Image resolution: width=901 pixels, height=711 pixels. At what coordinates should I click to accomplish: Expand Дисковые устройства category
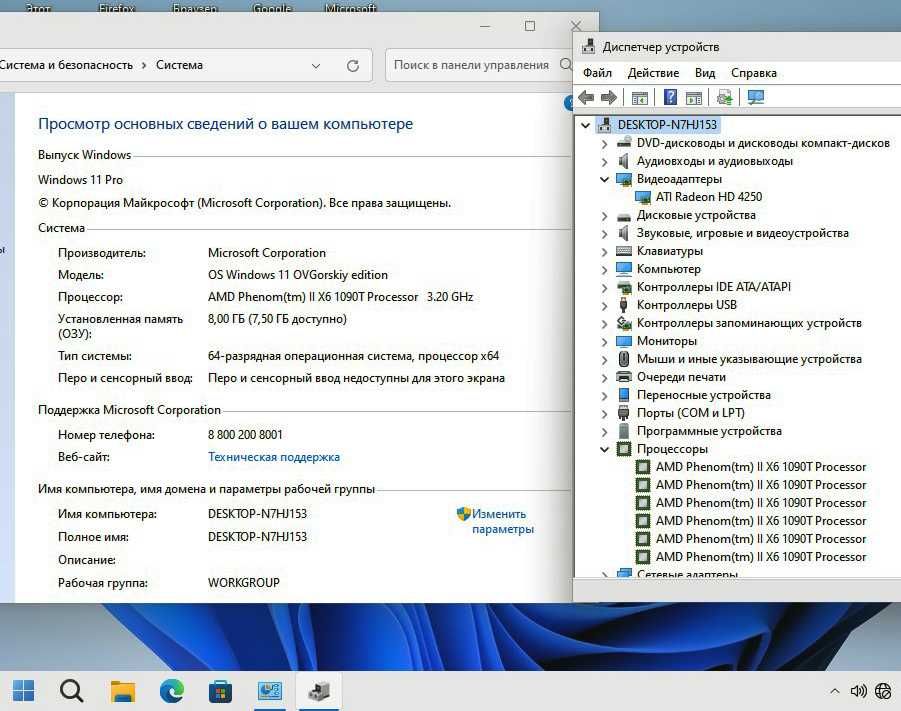pos(604,216)
